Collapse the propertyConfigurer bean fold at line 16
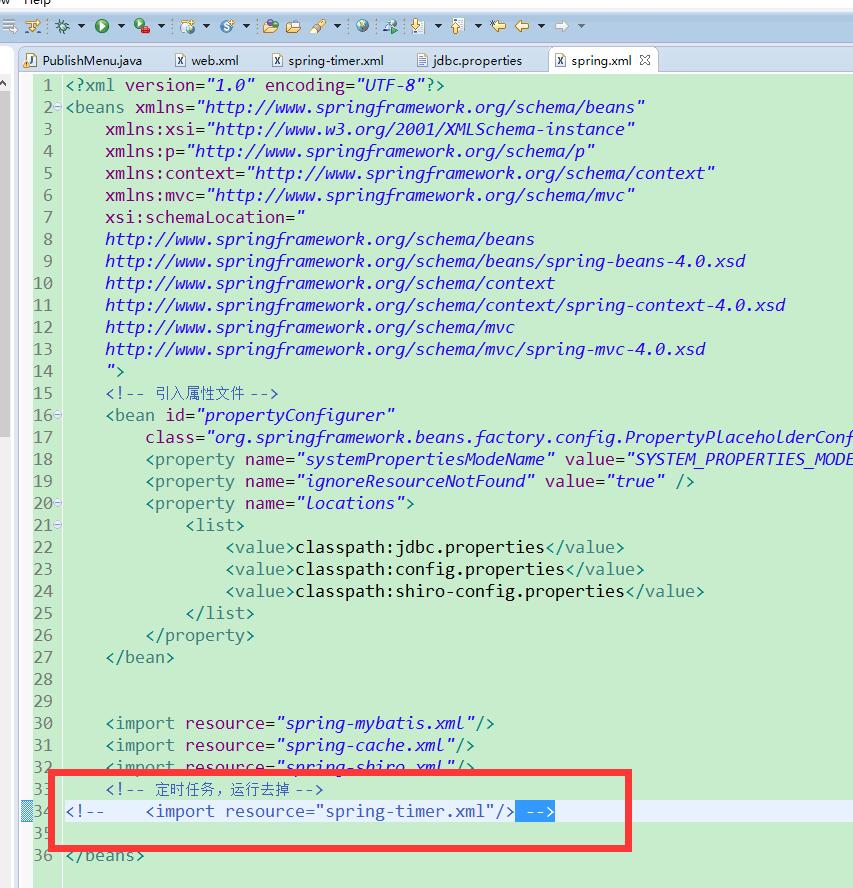 click(58, 415)
